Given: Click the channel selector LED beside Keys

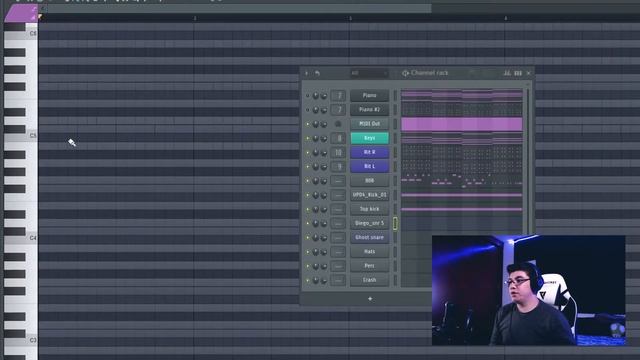Looking at the screenshot, I should pos(395,138).
